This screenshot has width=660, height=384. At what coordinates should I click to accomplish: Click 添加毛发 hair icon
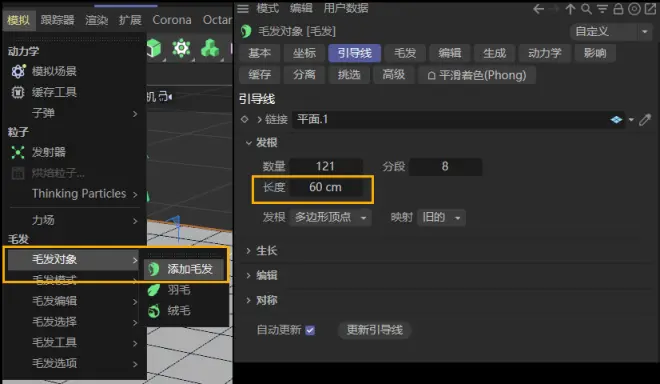[x=154, y=269]
